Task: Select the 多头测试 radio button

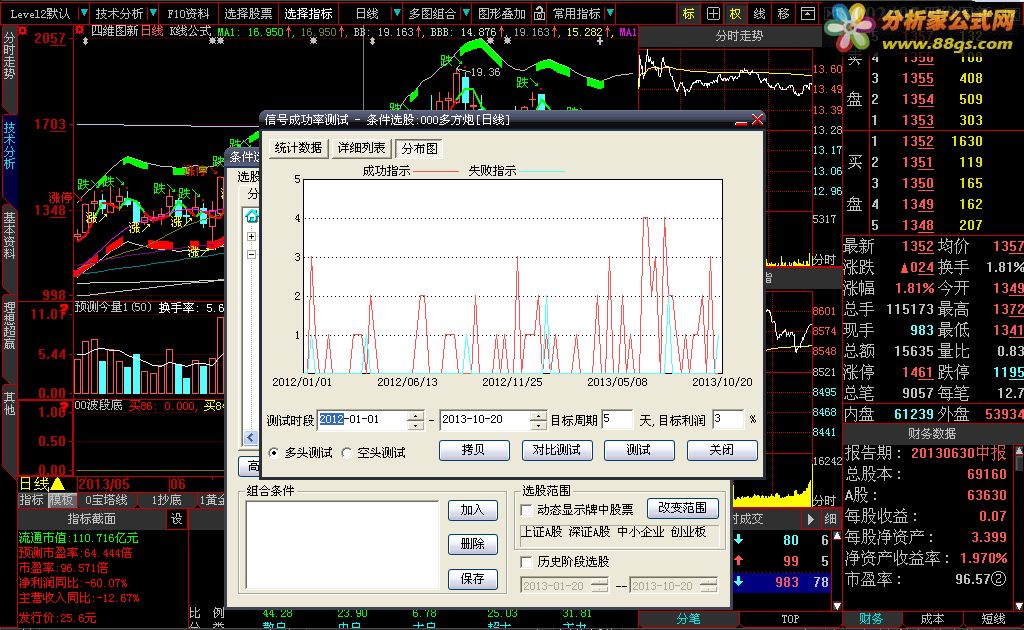Action: [x=274, y=452]
